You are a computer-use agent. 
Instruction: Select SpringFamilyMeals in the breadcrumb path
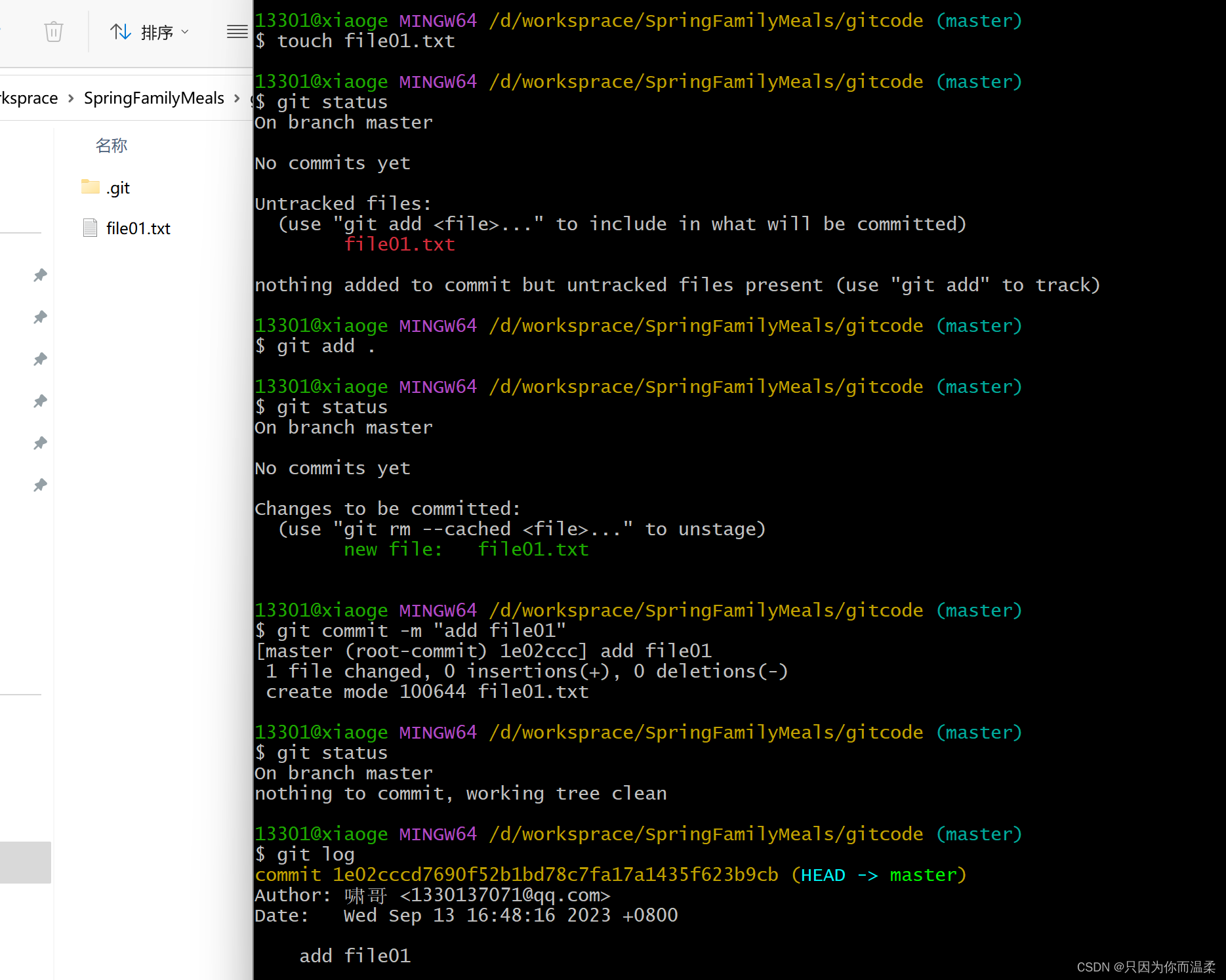click(x=154, y=98)
